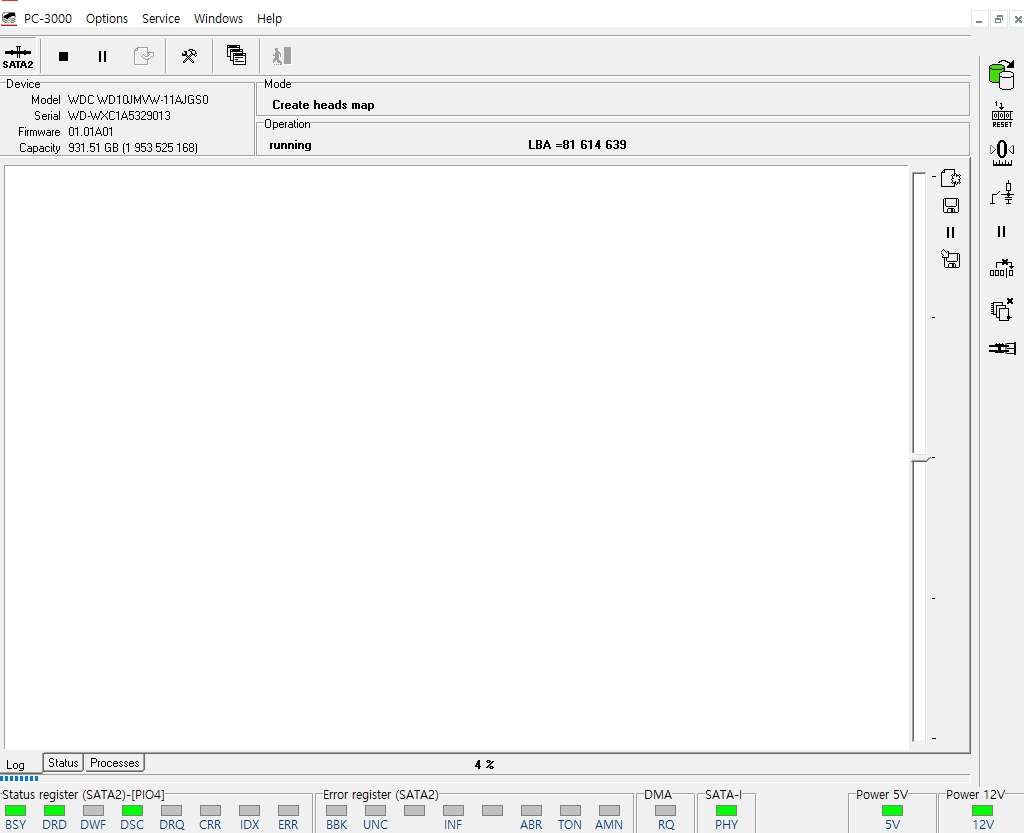Viewport: 1024px width, 833px height.
Task: Click the Create heads map mode text
Action: click(x=323, y=105)
